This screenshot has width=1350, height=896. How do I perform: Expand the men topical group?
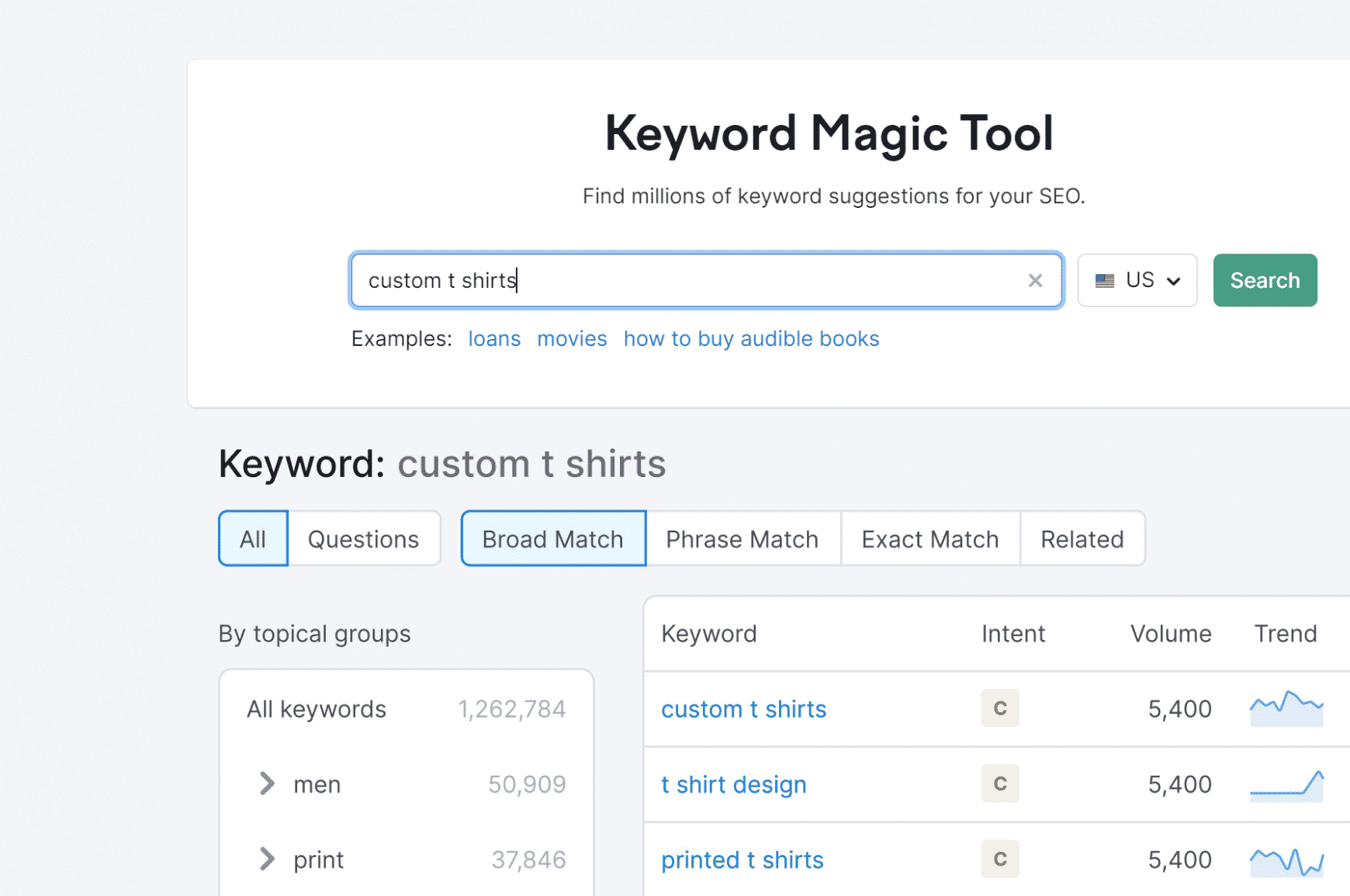tap(267, 784)
